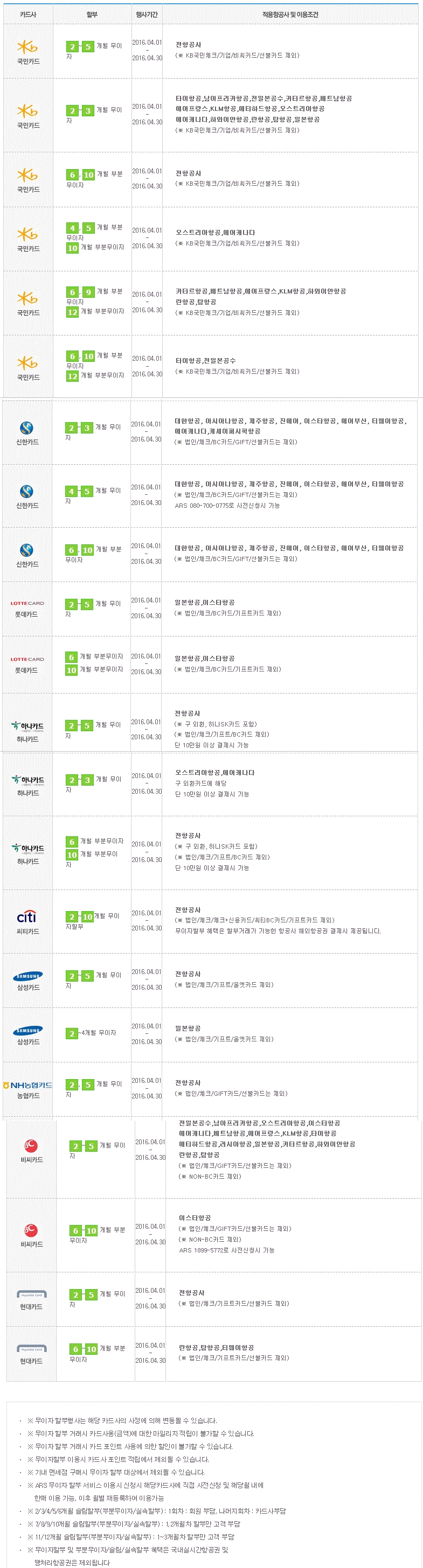Click the Citi card logo
Viewport: 423px width, 1568px height.
(27, 916)
